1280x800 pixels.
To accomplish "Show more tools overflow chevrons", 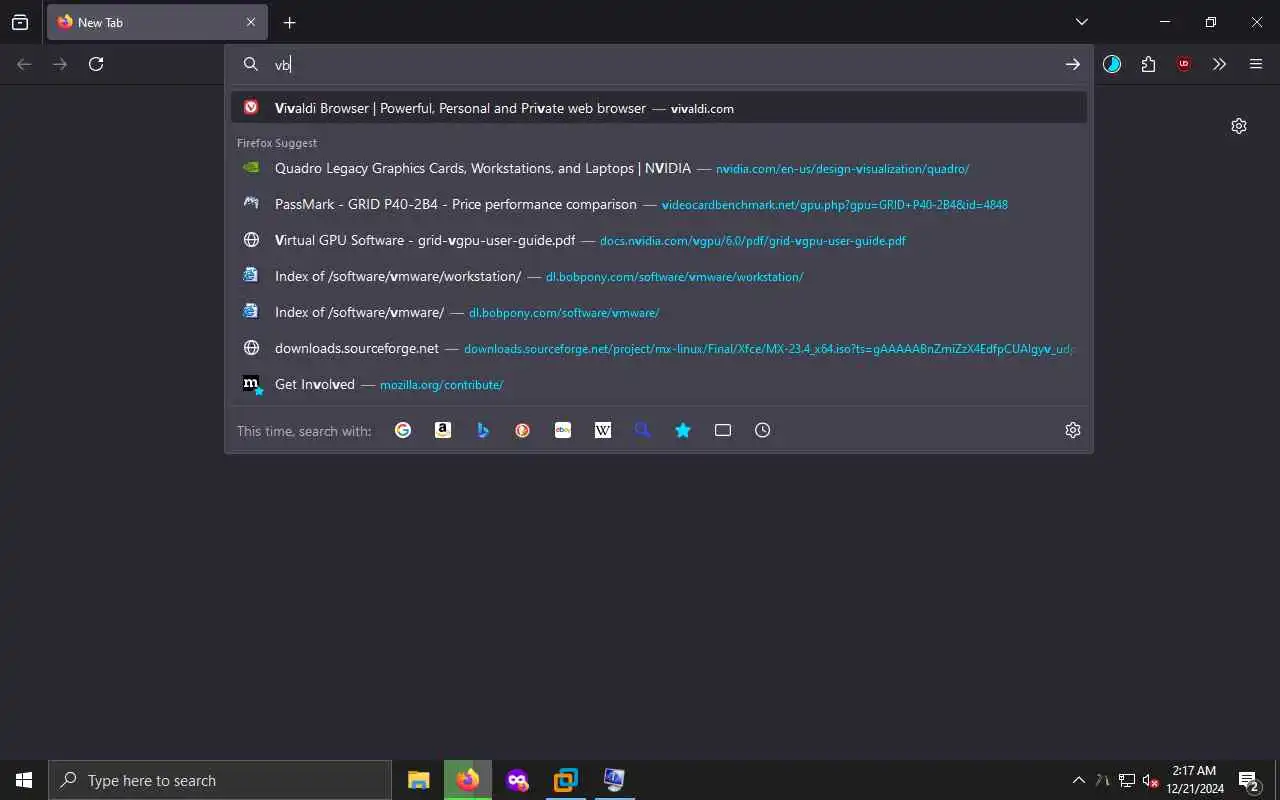I will (x=1219, y=64).
